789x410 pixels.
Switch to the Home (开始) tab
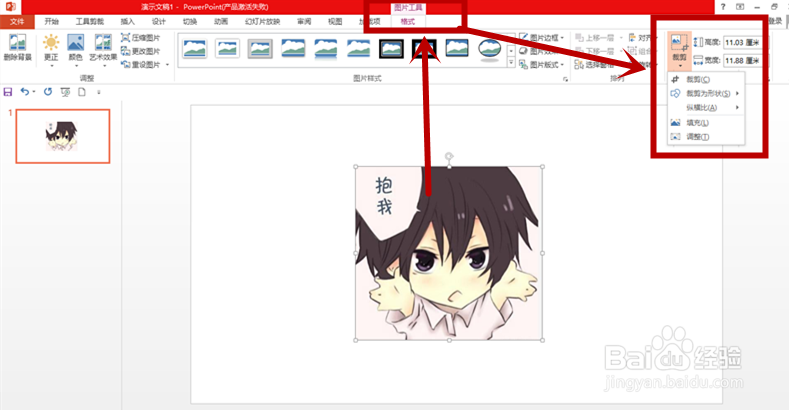51,21
